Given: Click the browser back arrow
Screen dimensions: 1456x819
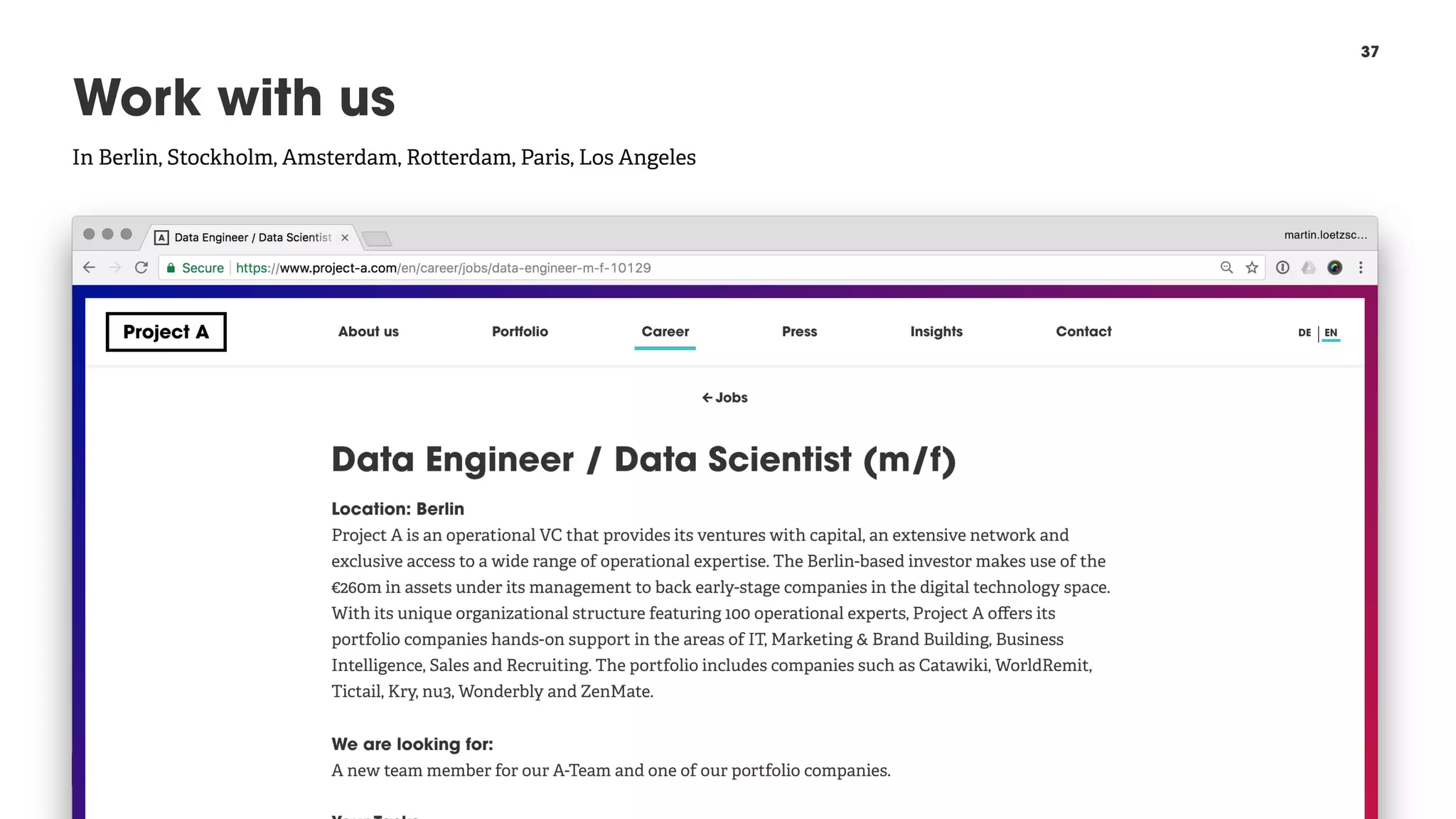Looking at the screenshot, I should coord(89,268).
